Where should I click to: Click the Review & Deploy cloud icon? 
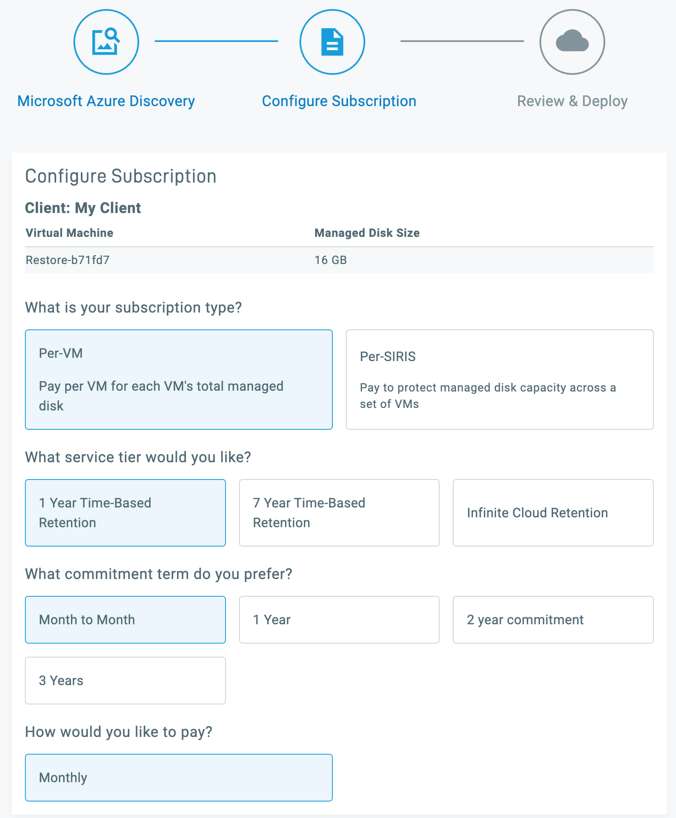click(572, 42)
